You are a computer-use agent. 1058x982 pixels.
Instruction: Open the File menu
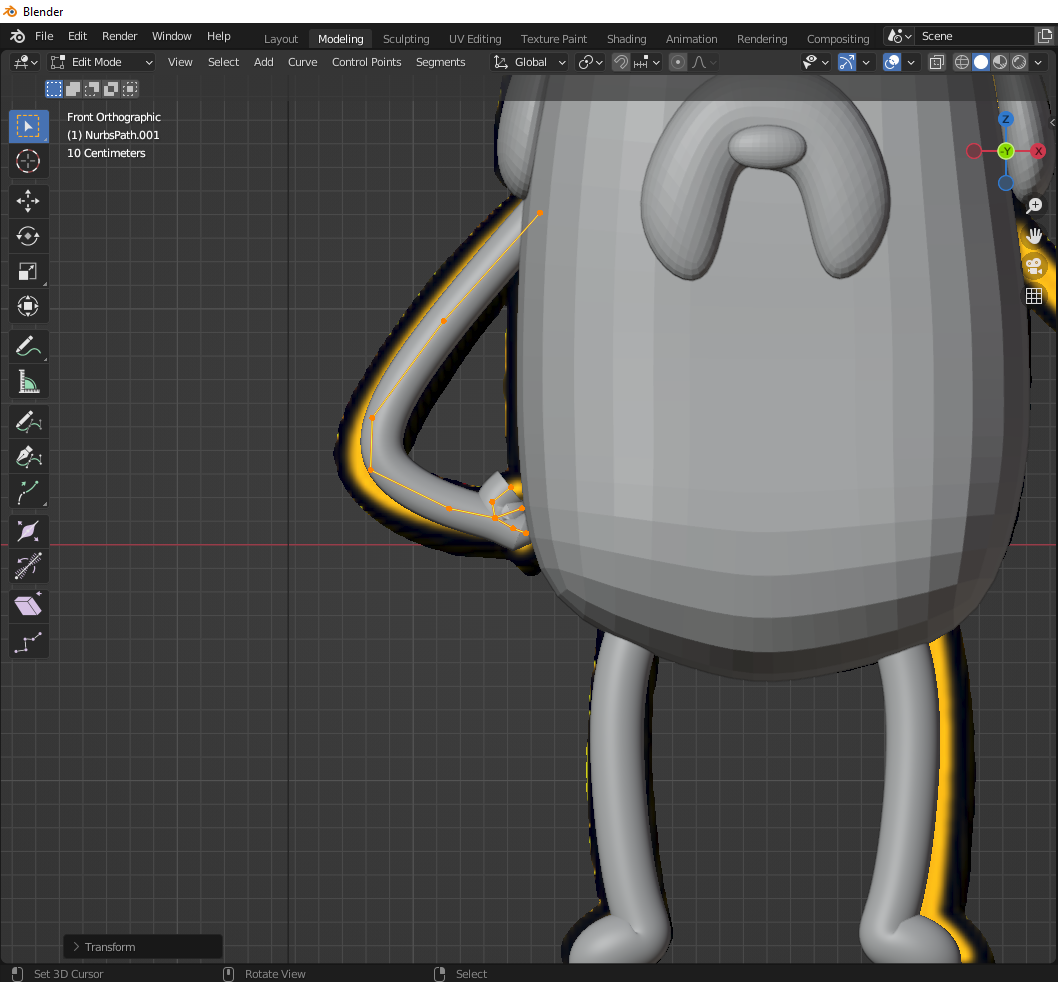pyautogui.click(x=44, y=36)
